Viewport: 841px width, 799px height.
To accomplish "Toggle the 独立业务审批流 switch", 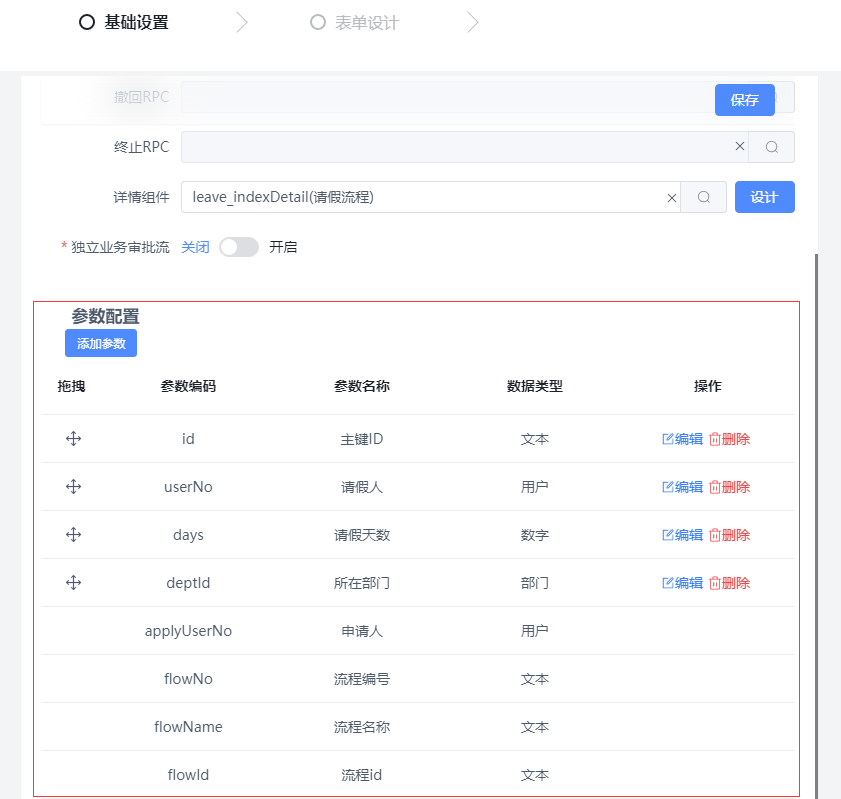I will pos(239,247).
